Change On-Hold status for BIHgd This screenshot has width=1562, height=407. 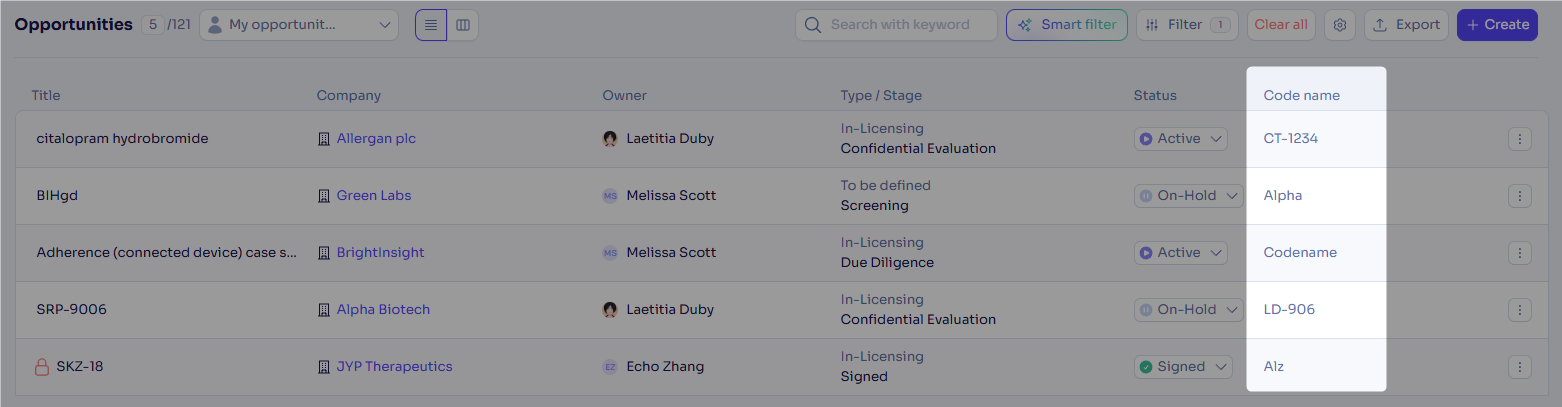(x=1181, y=196)
